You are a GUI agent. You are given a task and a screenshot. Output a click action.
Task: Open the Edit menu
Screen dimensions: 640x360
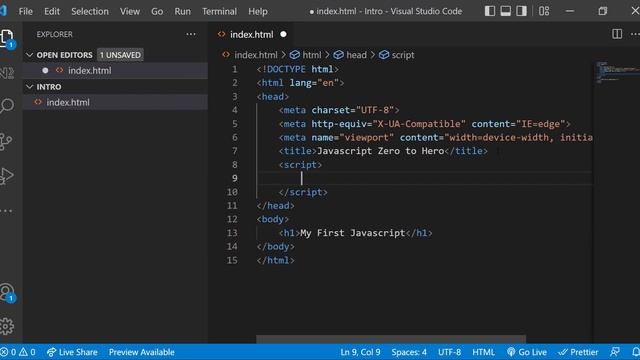click(52, 11)
